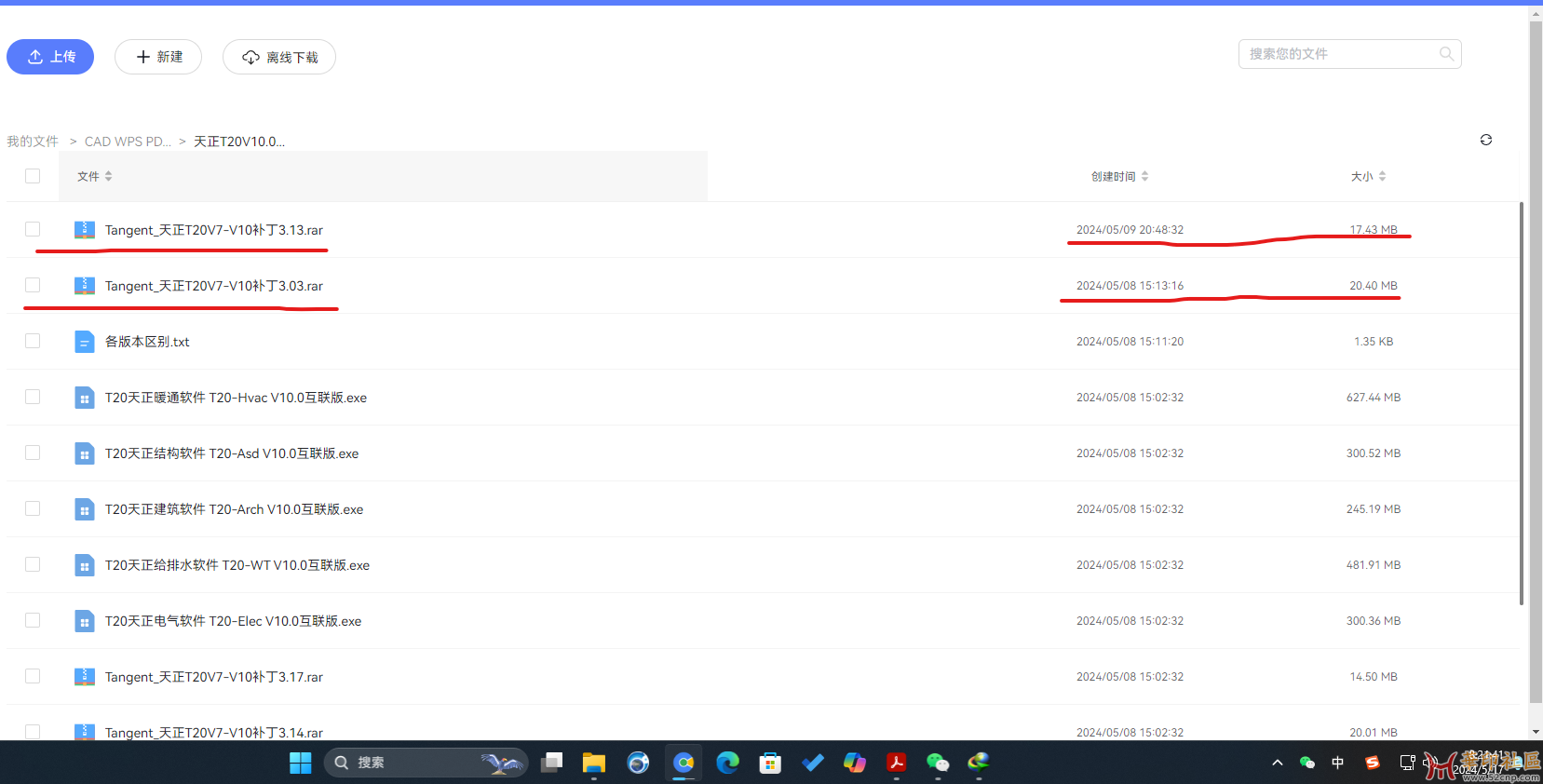Sort by 文件 name column arrows
Image resolution: width=1543 pixels, height=784 pixels.
point(108,176)
